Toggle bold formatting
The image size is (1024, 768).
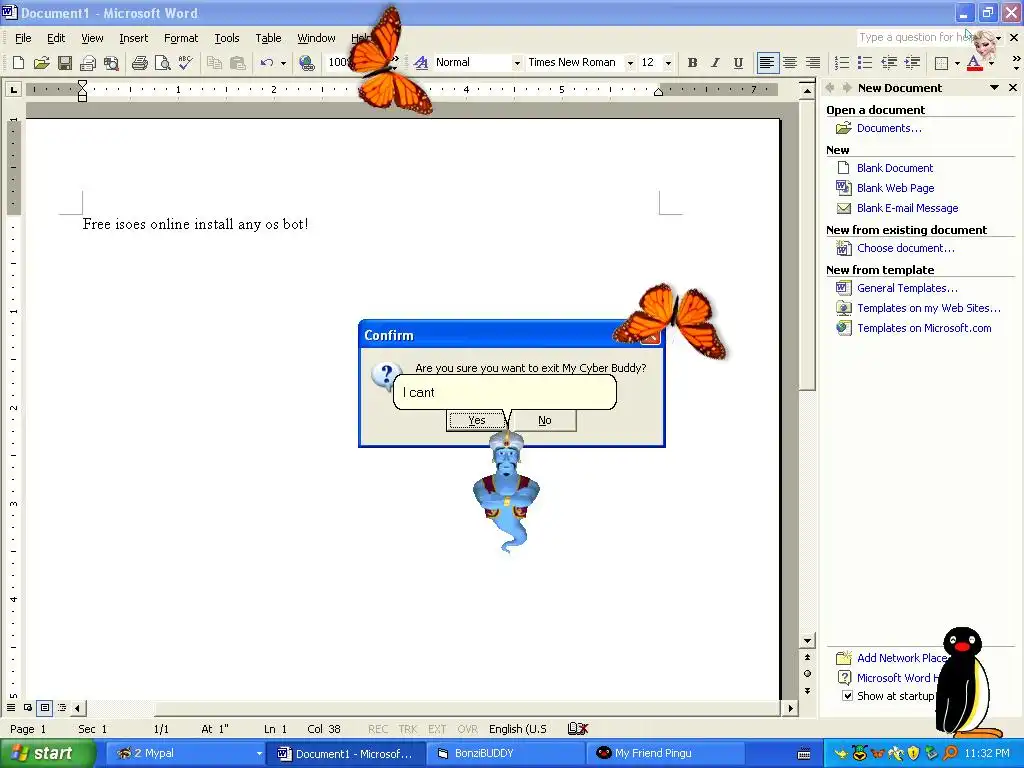tap(692, 63)
